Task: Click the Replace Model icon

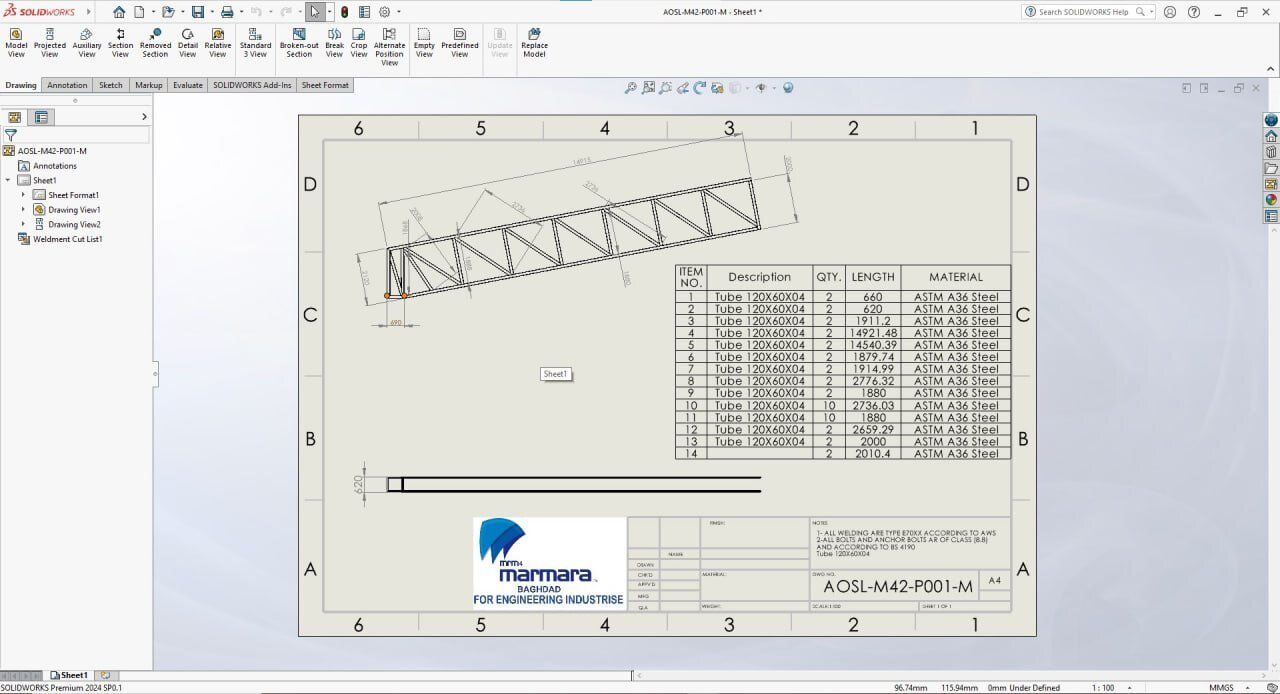Action: click(x=534, y=43)
